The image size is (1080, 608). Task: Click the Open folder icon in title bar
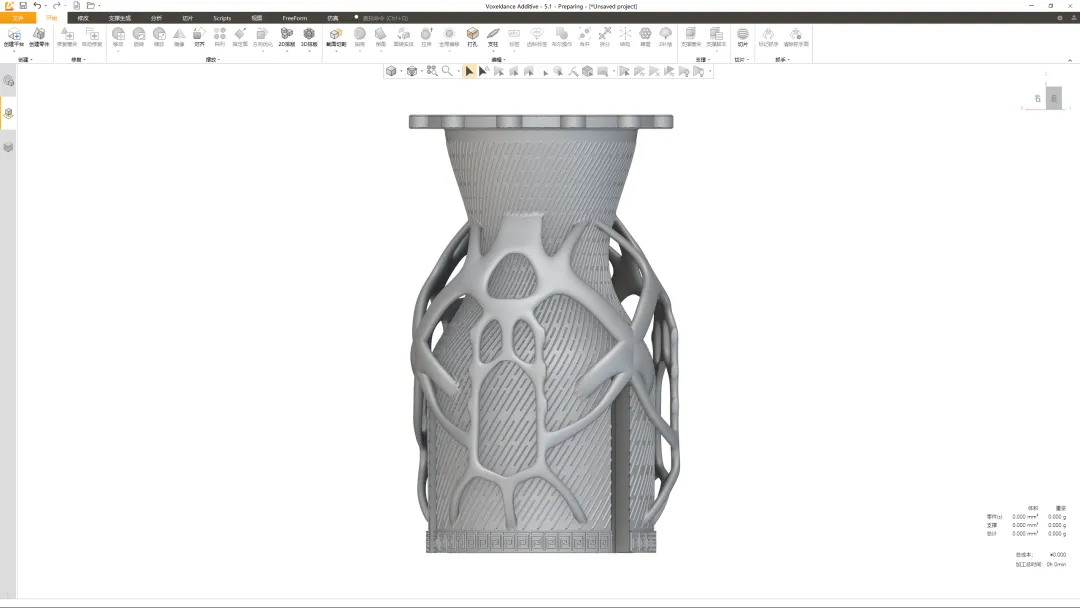point(90,6)
